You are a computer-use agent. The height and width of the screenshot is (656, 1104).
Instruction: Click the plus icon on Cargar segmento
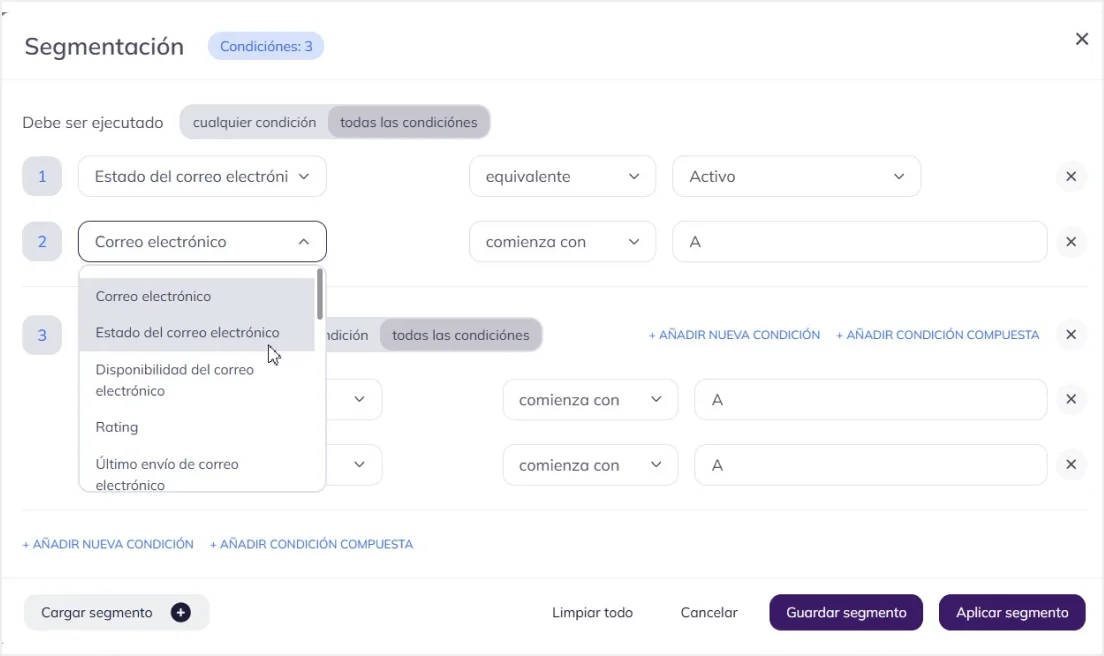coord(180,613)
